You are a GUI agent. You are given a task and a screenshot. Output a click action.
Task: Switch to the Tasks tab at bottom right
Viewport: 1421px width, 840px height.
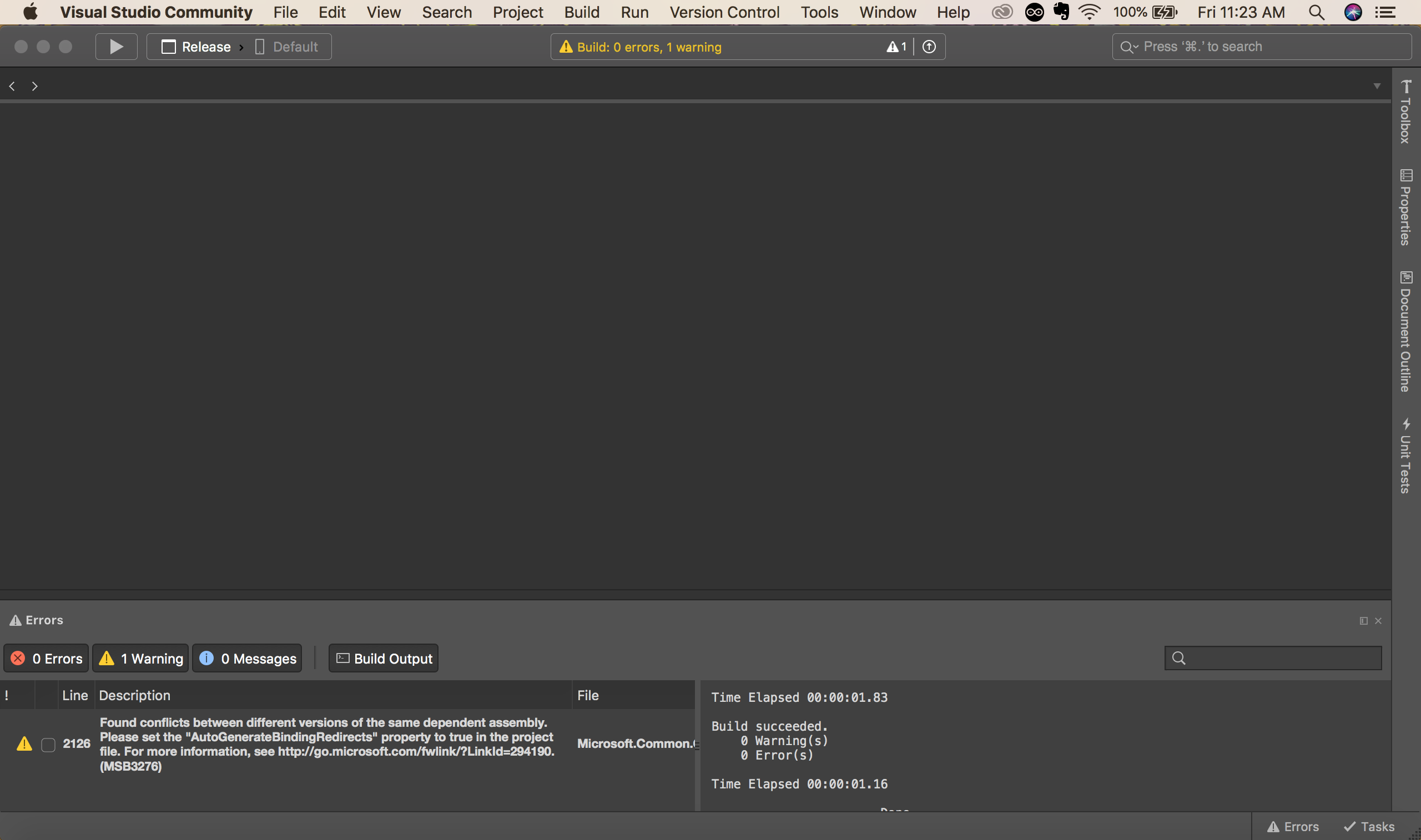tap(1369, 827)
